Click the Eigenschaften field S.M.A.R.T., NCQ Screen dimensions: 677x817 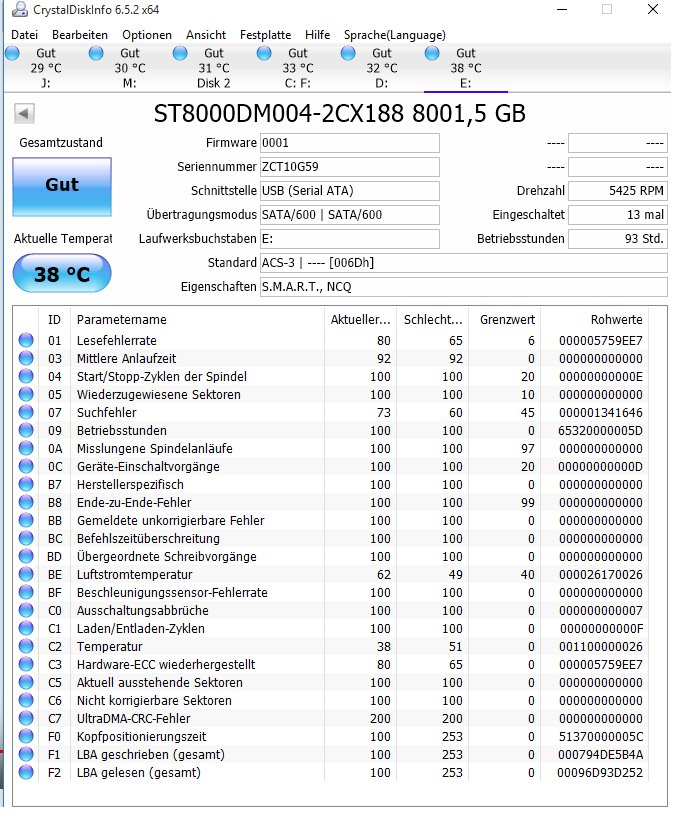pos(464,287)
